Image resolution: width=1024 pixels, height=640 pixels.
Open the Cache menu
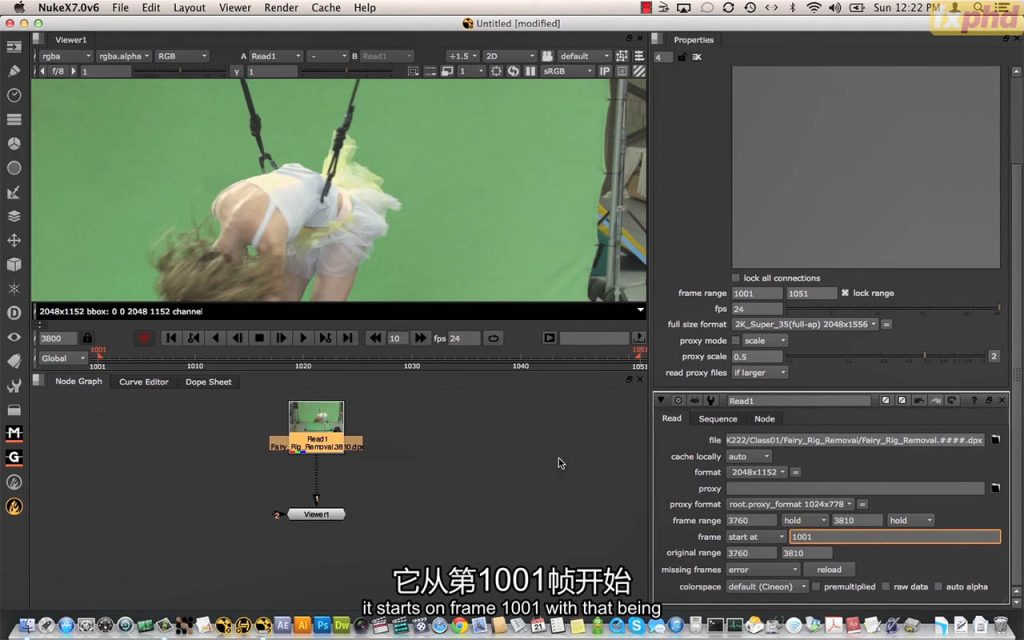326,8
